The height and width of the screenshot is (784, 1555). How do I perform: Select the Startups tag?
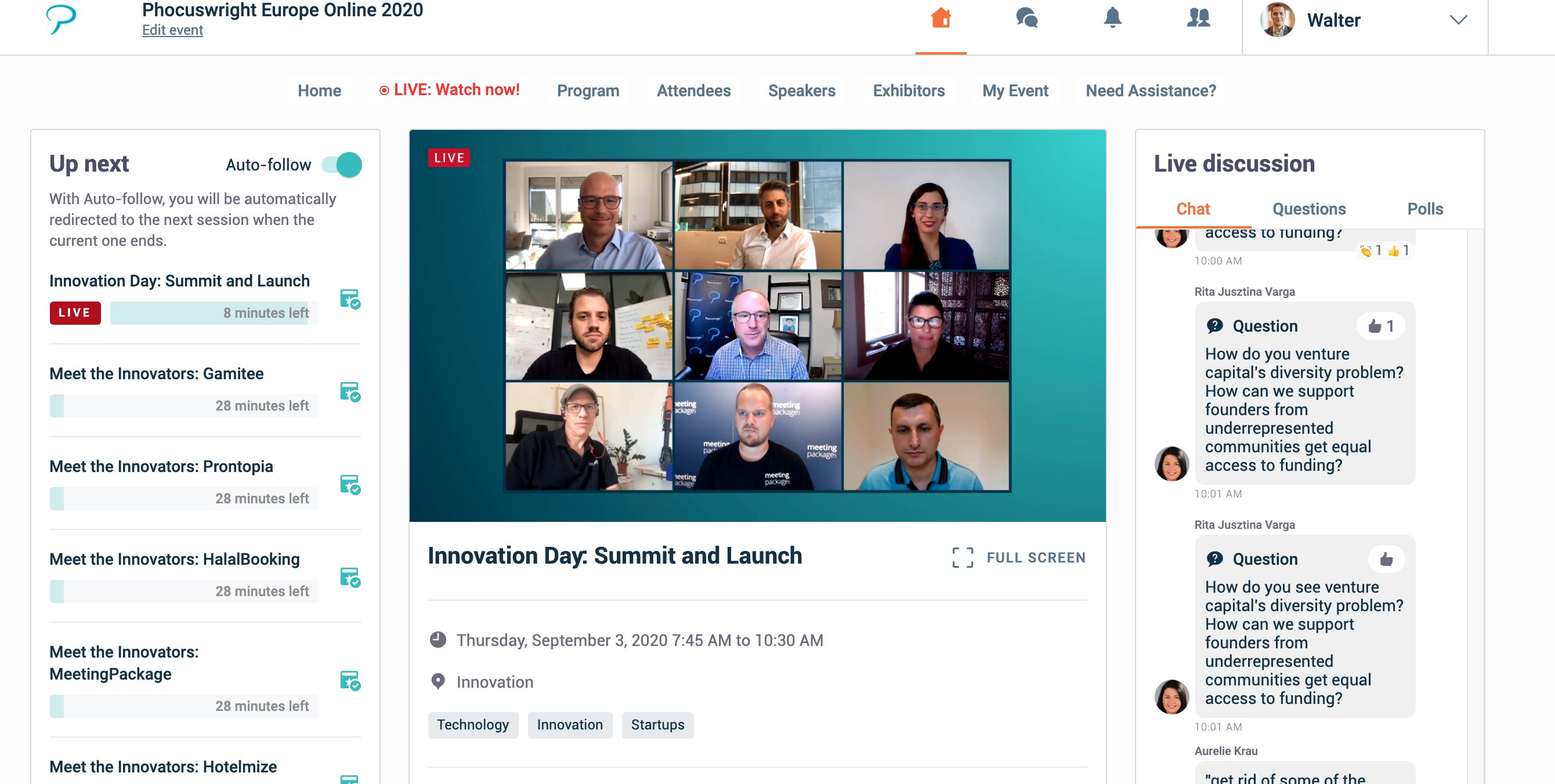click(x=657, y=725)
